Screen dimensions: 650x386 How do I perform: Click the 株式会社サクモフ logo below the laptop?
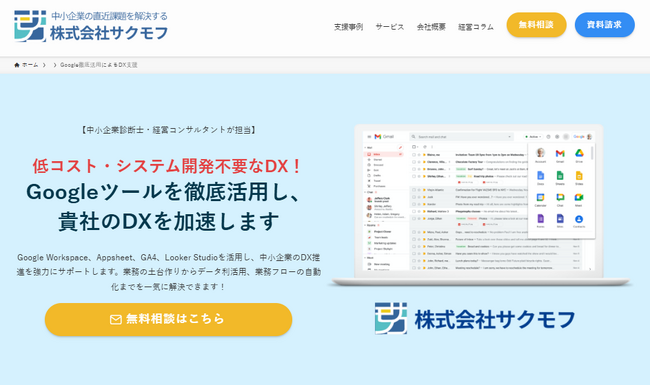tap(475, 318)
